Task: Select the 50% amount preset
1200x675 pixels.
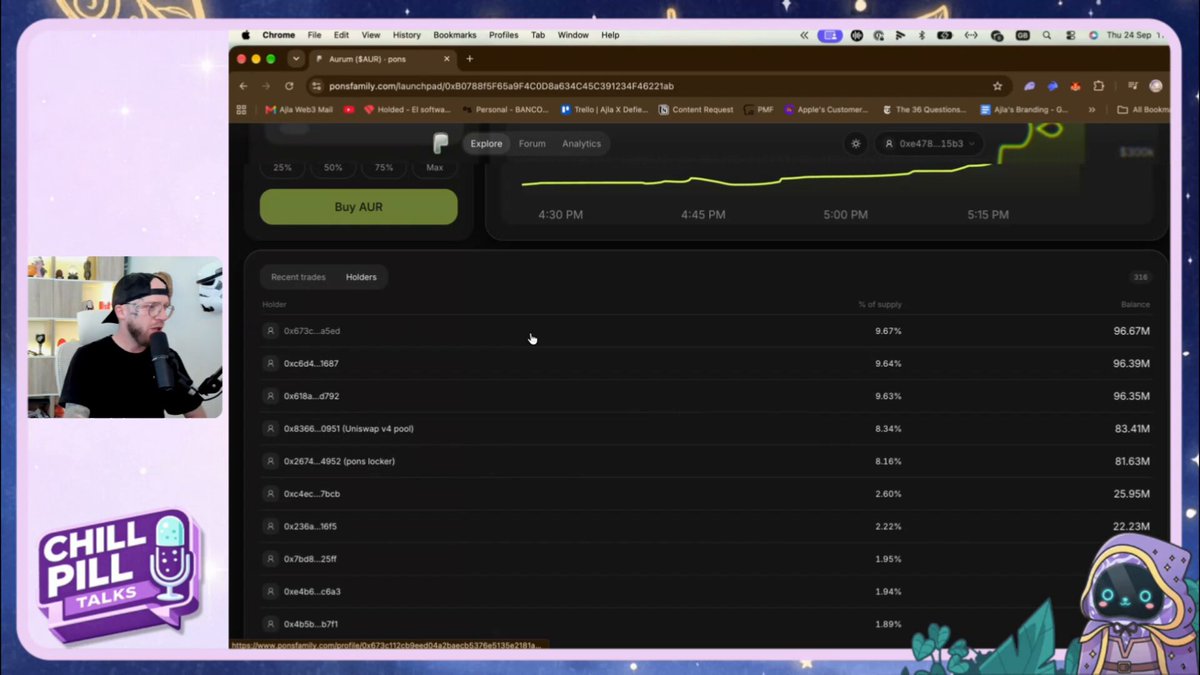Action: click(333, 167)
